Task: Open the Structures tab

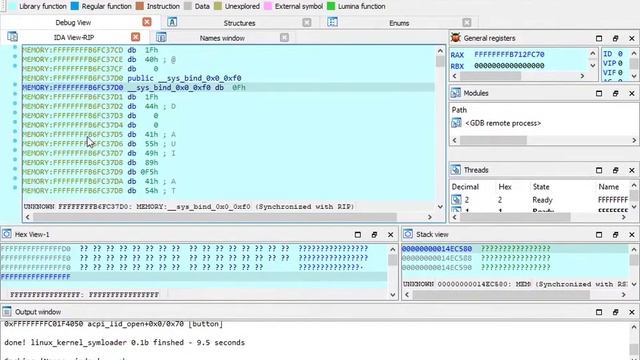Action: point(239,23)
